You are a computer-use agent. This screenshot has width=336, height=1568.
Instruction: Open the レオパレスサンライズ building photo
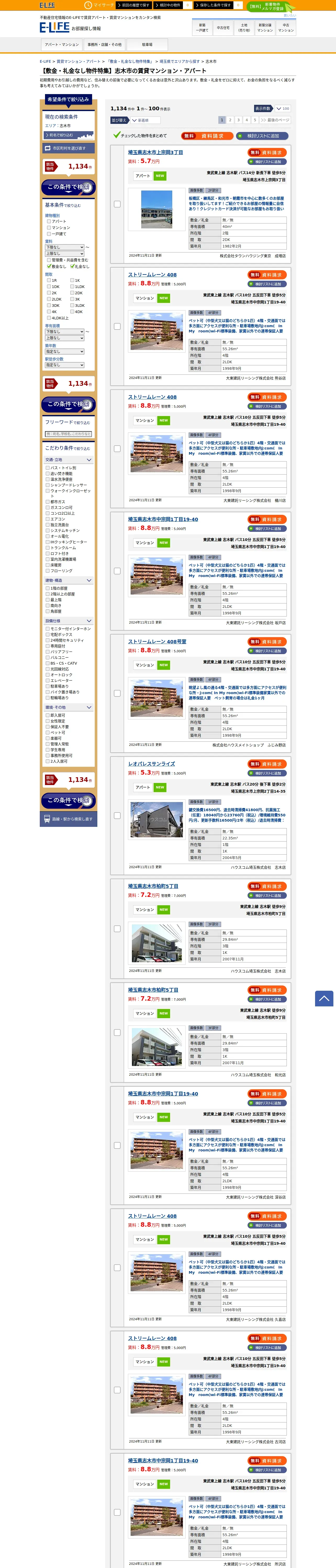click(x=157, y=820)
